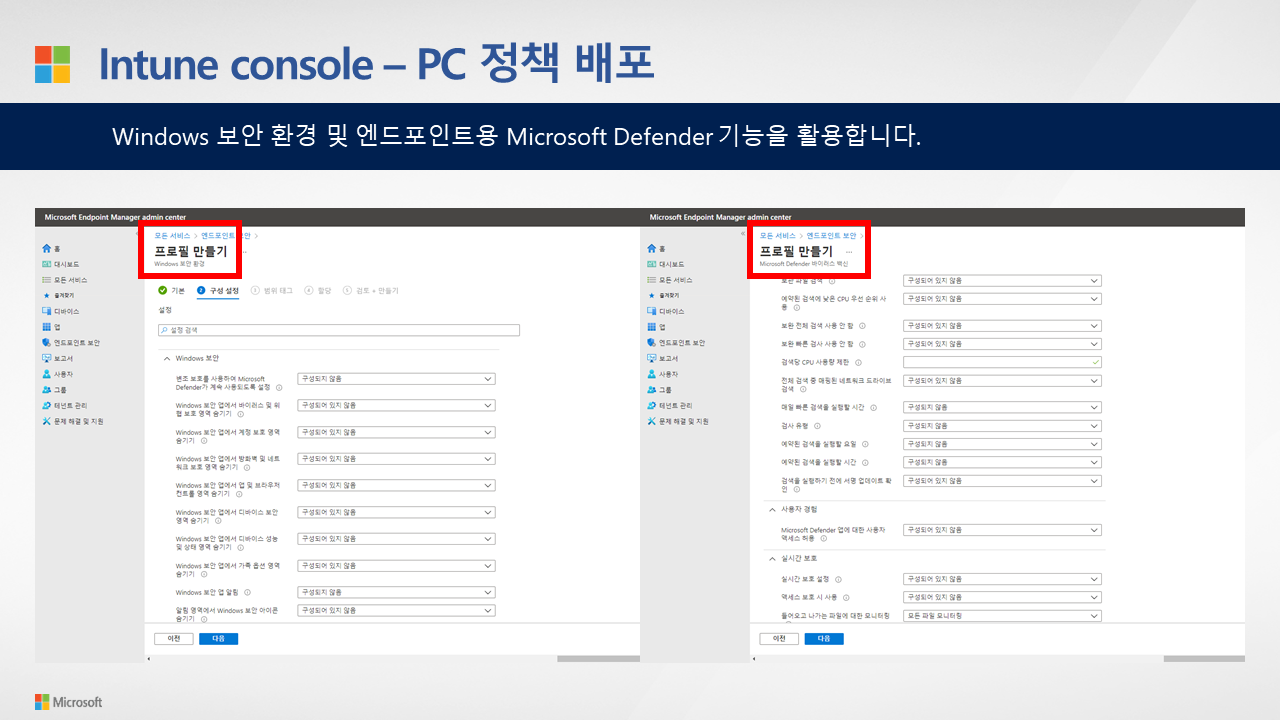Open 앱 grid icon in the Windows 보안 환경 console sidebar
Viewport: 1280px width, 720px height.
pyautogui.click(x=46, y=327)
